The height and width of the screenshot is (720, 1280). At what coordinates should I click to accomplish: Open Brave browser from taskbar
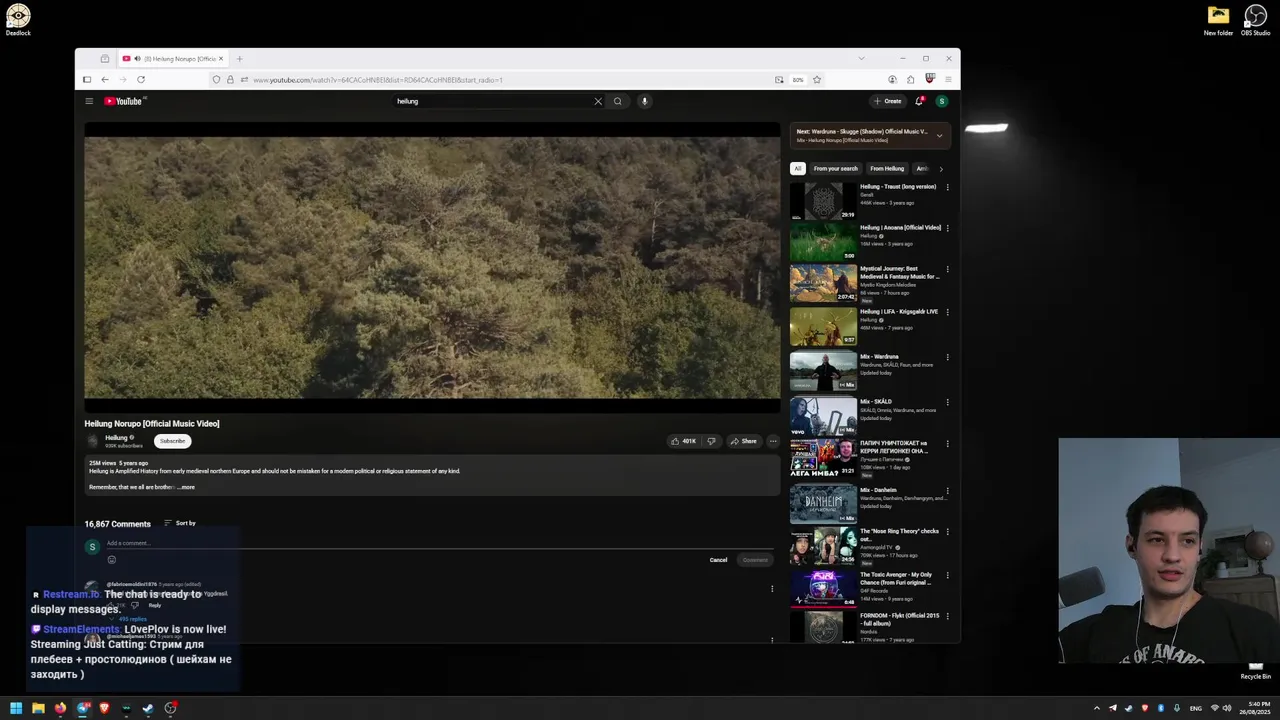(104, 708)
